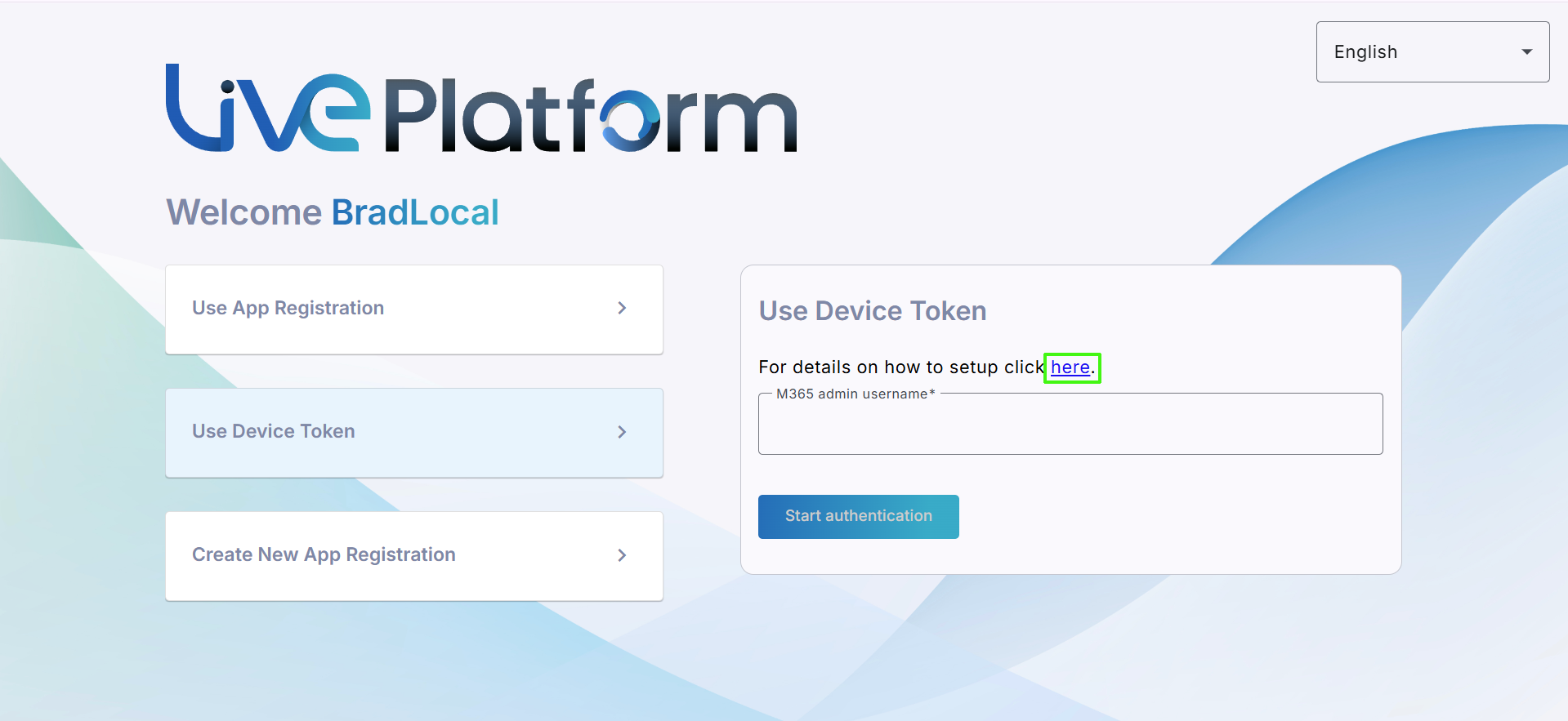Click the LivePlatform logo
Image resolution: width=1568 pixels, height=721 pixels.
pos(480,110)
